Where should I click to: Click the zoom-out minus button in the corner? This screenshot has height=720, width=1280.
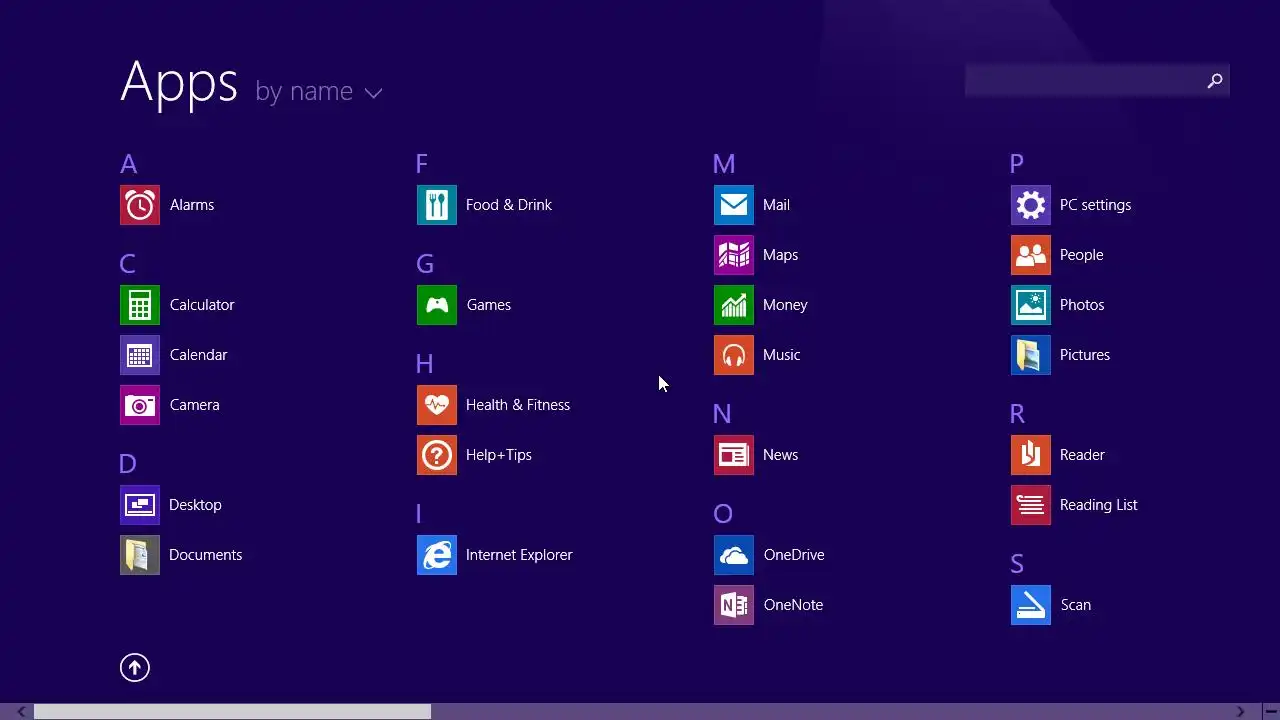point(1270,712)
